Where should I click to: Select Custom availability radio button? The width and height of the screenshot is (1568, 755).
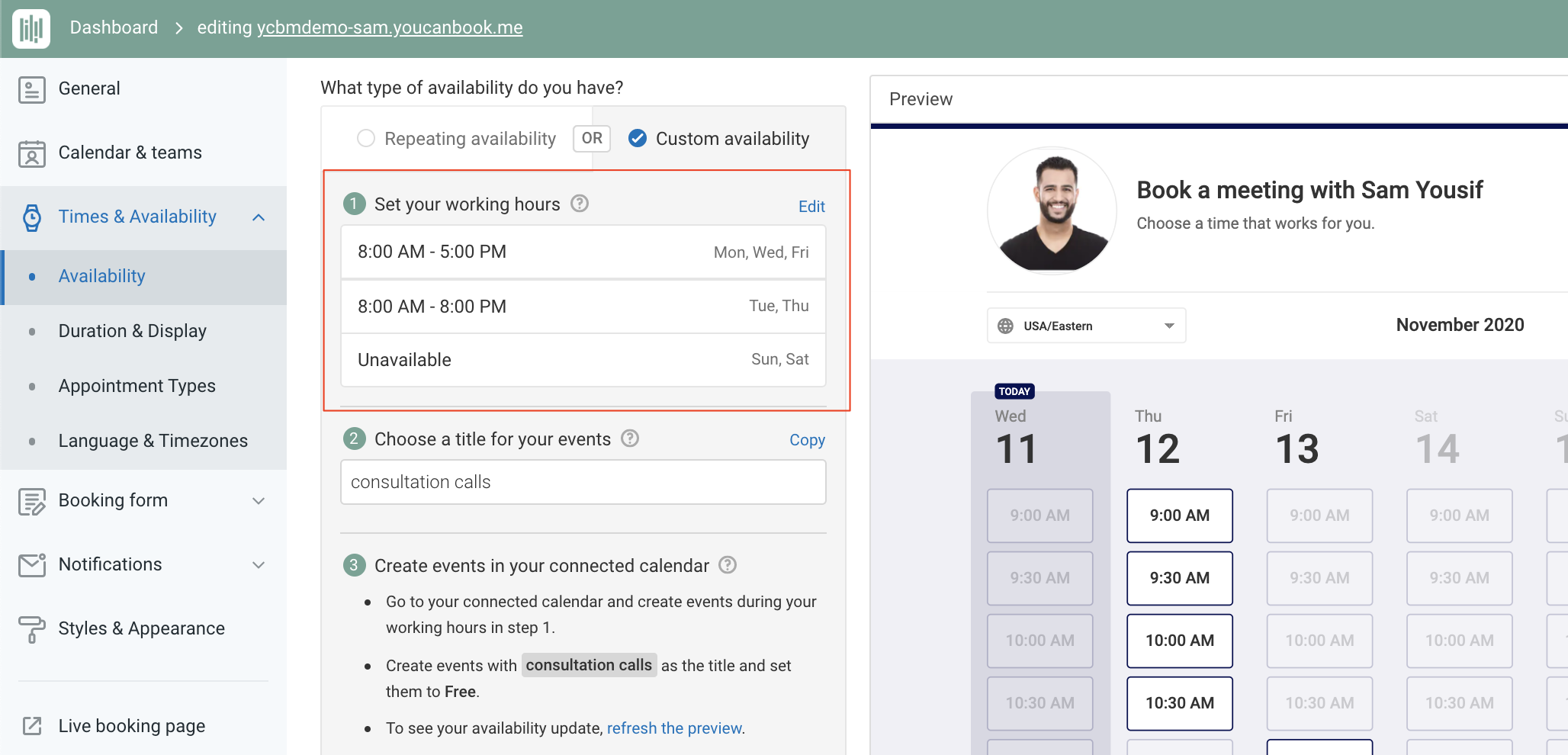pyautogui.click(x=638, y=138)
